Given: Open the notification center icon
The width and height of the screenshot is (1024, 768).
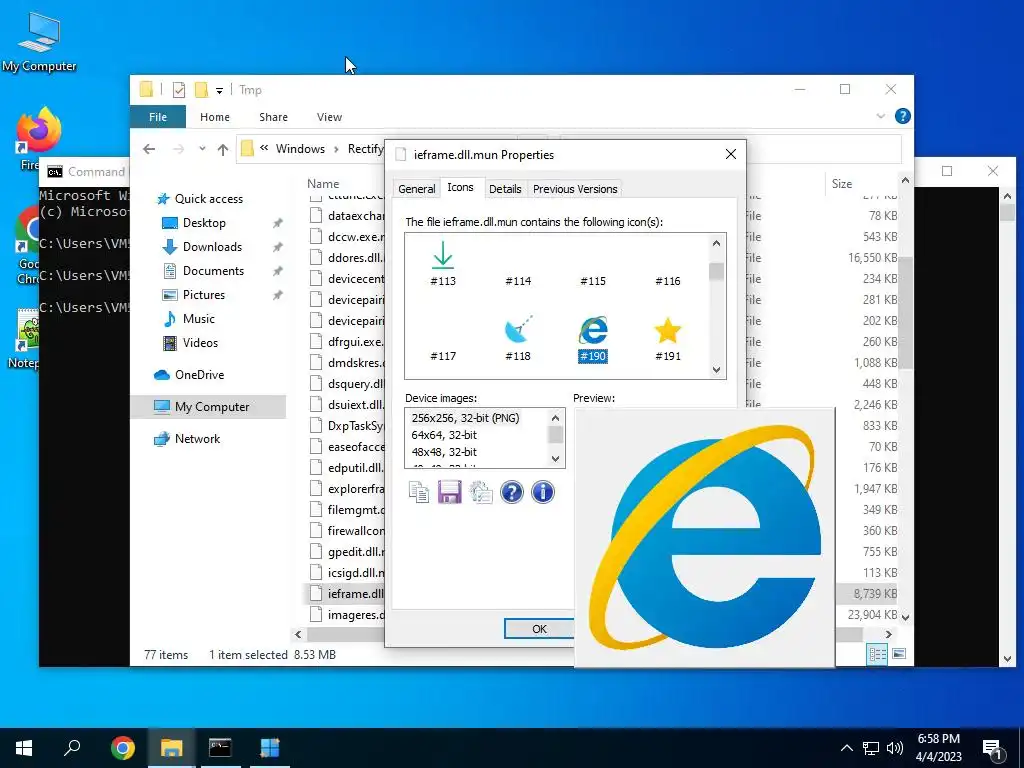Looking at the screenshot, I should (993, 748).
